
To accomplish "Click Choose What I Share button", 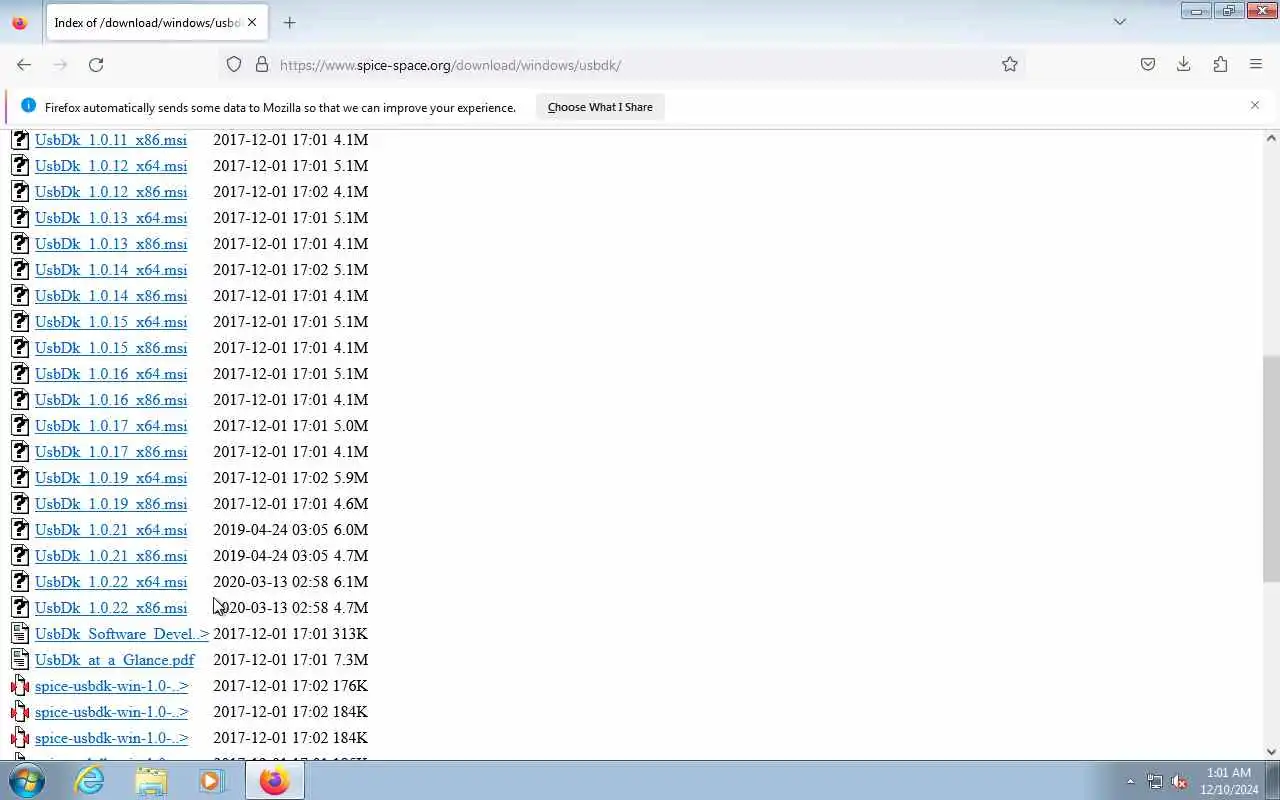I will (600, 107).
